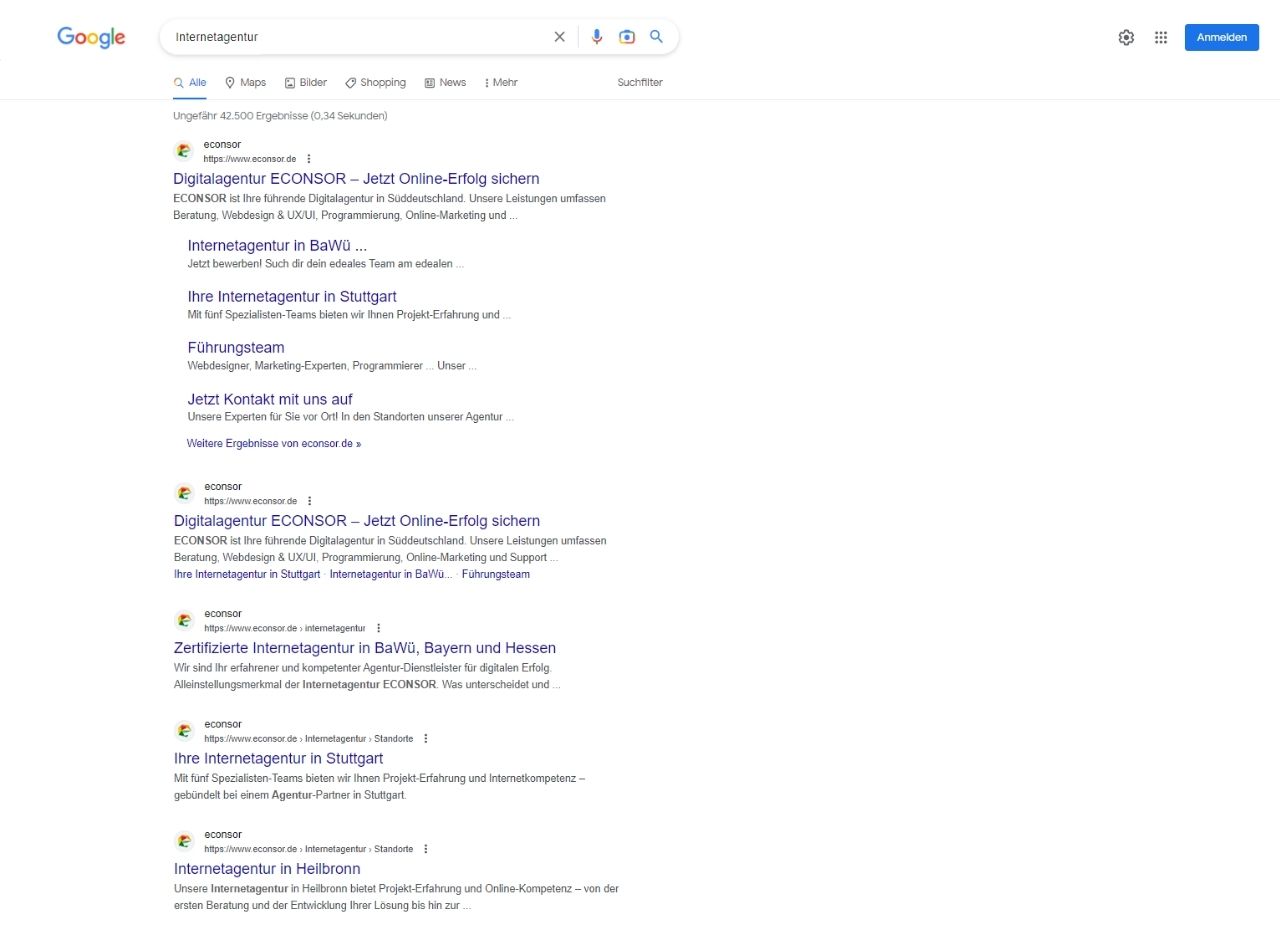The image size is (1280, 950).
Task: Click the Google logo
Action: click(x=91, y=38)
